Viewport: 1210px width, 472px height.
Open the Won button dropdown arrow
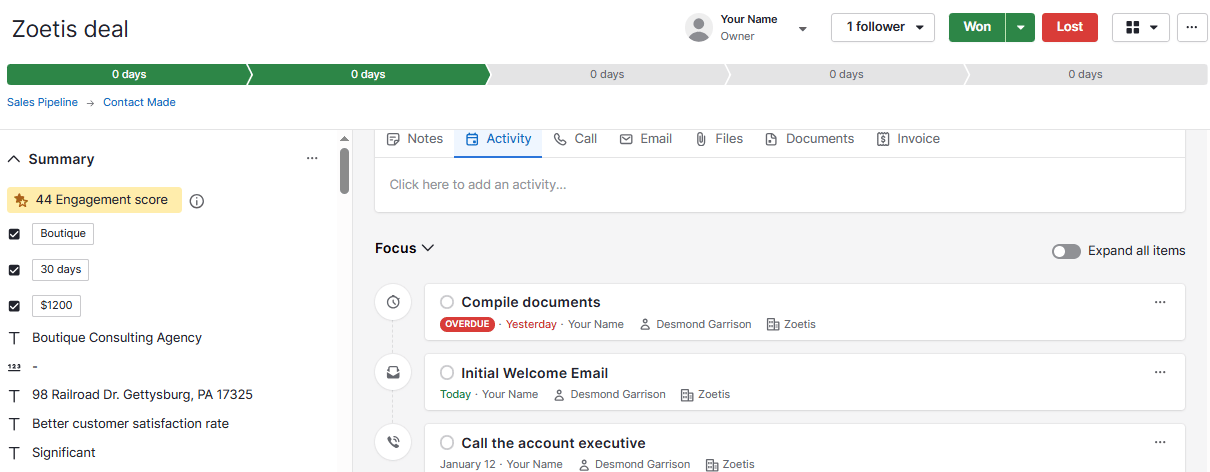point(1020,27)
